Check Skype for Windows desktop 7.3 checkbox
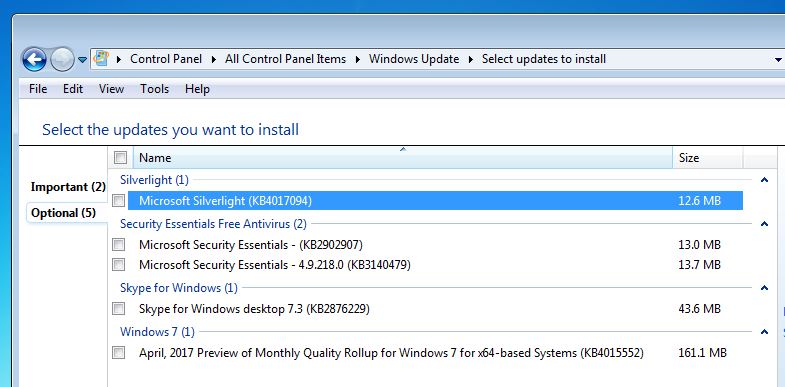Viewport: 785px width, 387px height. tap(119, 309)
